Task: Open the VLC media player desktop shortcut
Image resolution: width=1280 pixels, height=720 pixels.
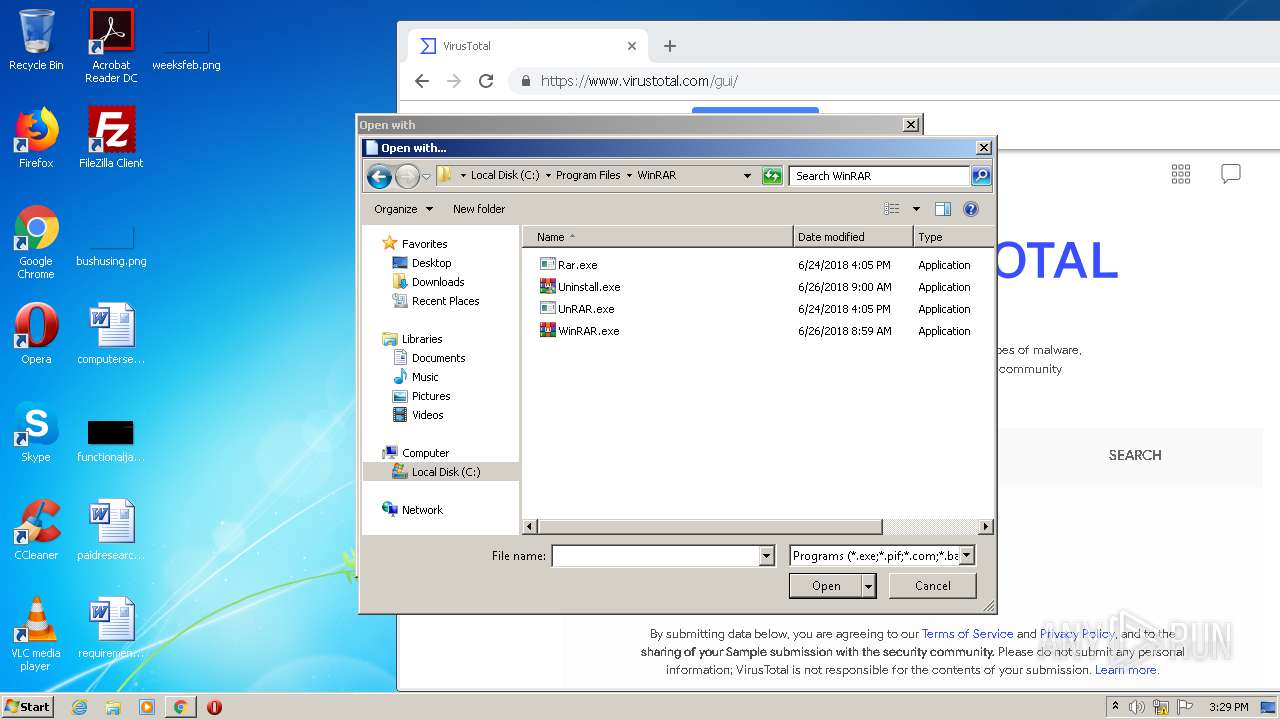Action: point(36,635)
